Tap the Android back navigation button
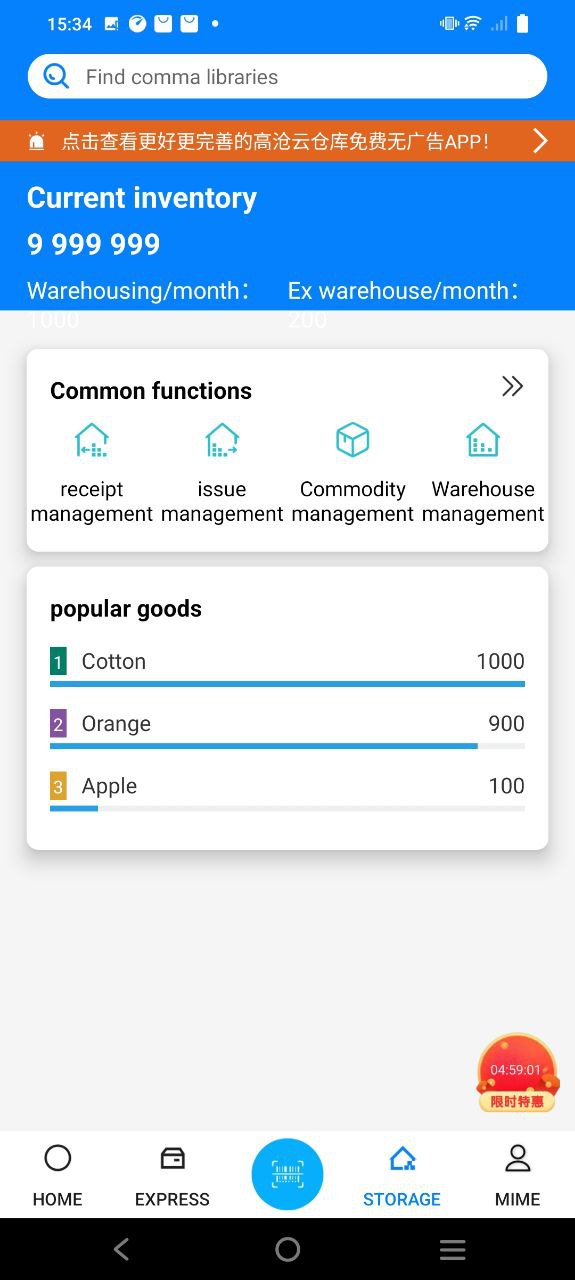575x1280 pixels. (121, 1249)
